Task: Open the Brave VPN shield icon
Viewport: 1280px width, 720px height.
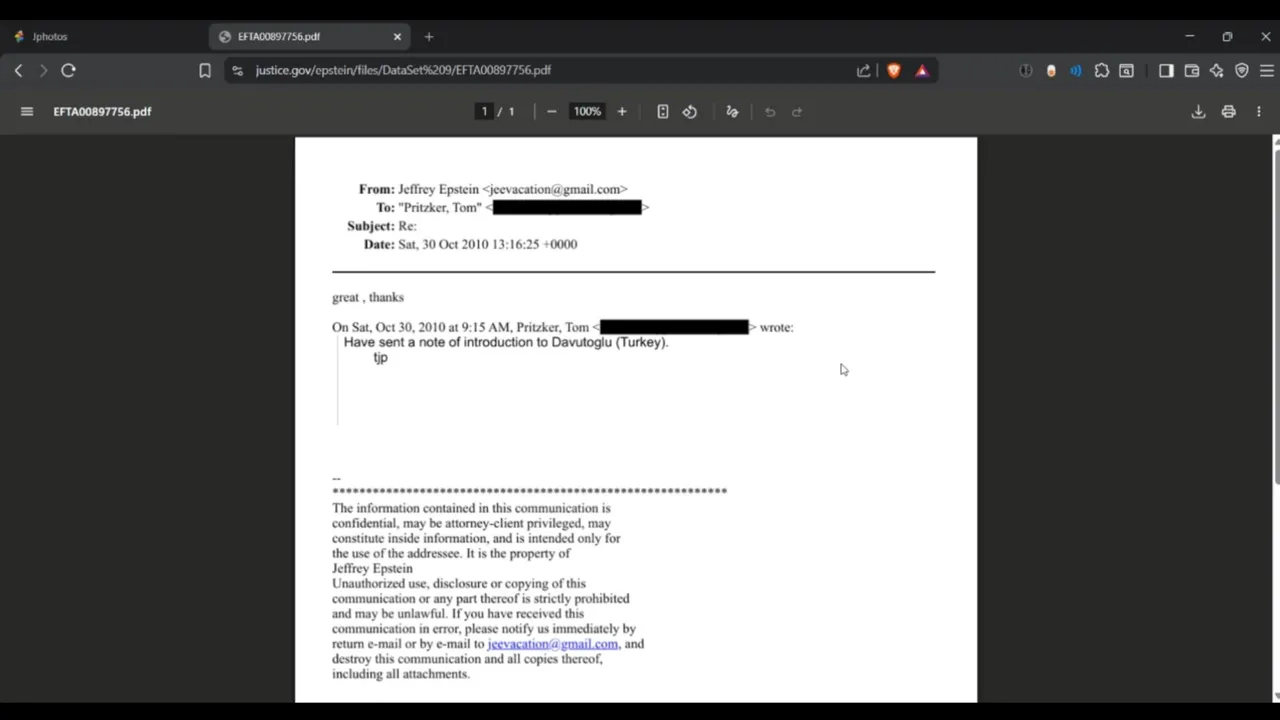Action: [x=1241, y=70]
